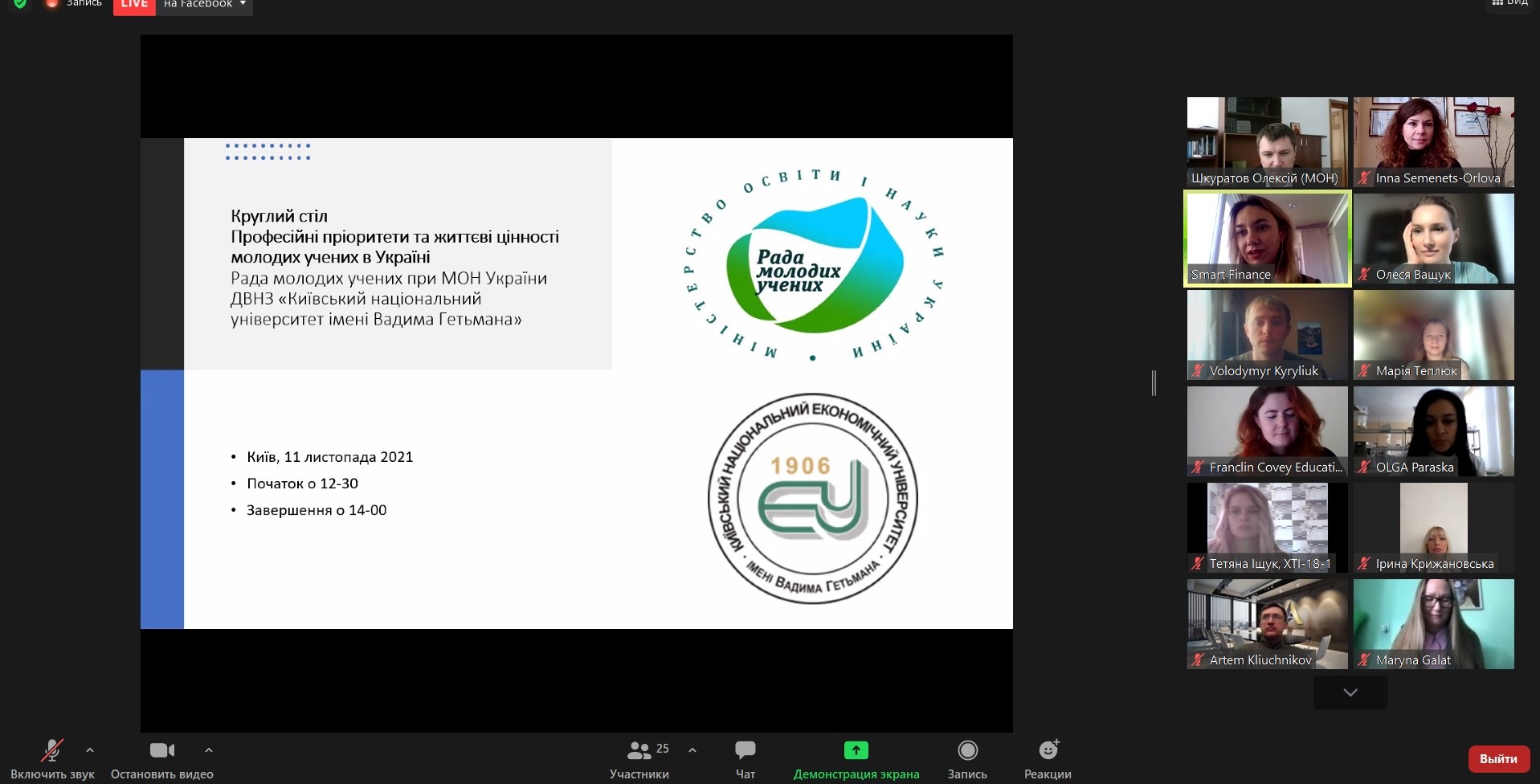This screenshot has height=784, width=1540.
Task: Unmute the microphone
Action: pyautogui.click(x=52, y=750)
